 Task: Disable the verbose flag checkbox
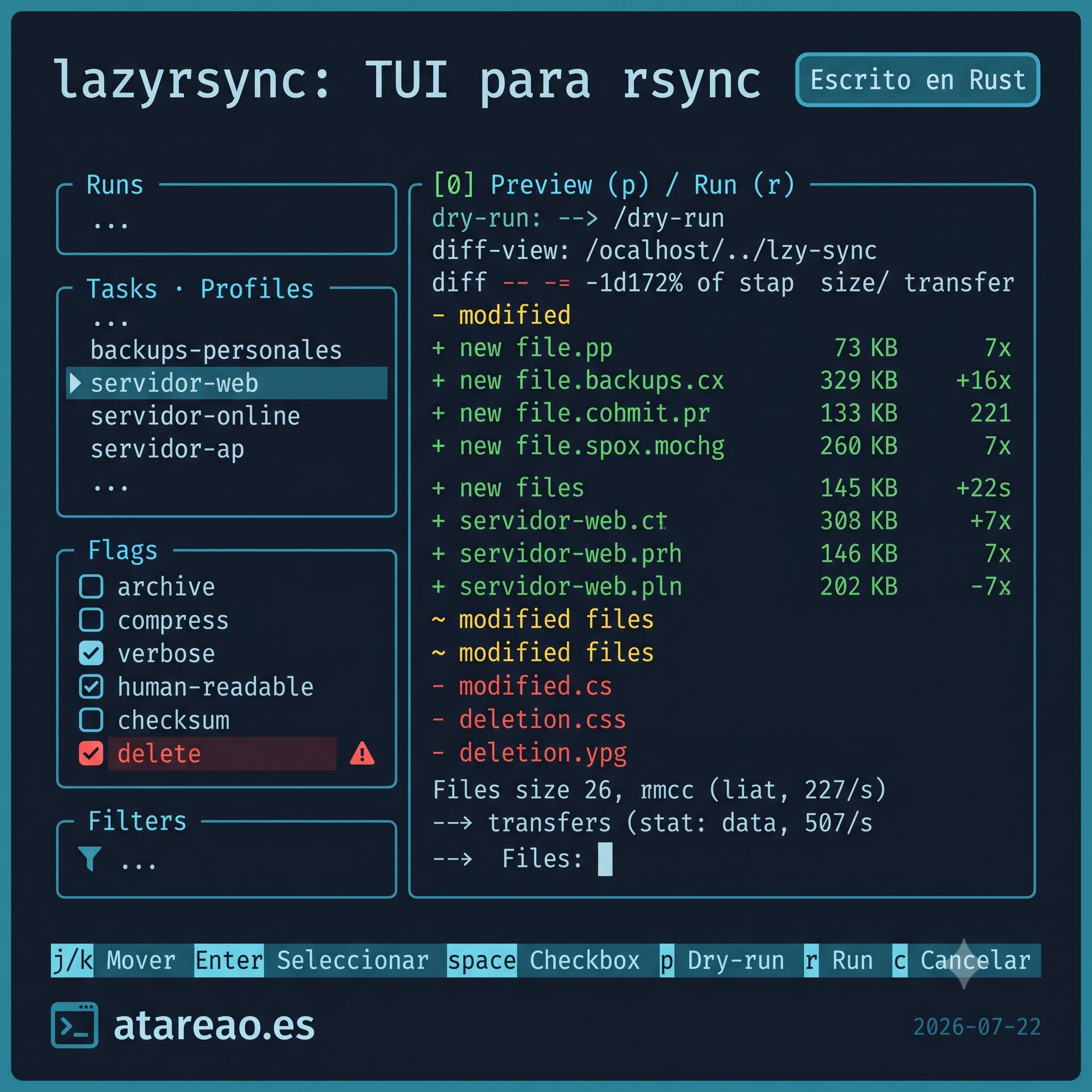pyautogui.click(x=91, y=653)
